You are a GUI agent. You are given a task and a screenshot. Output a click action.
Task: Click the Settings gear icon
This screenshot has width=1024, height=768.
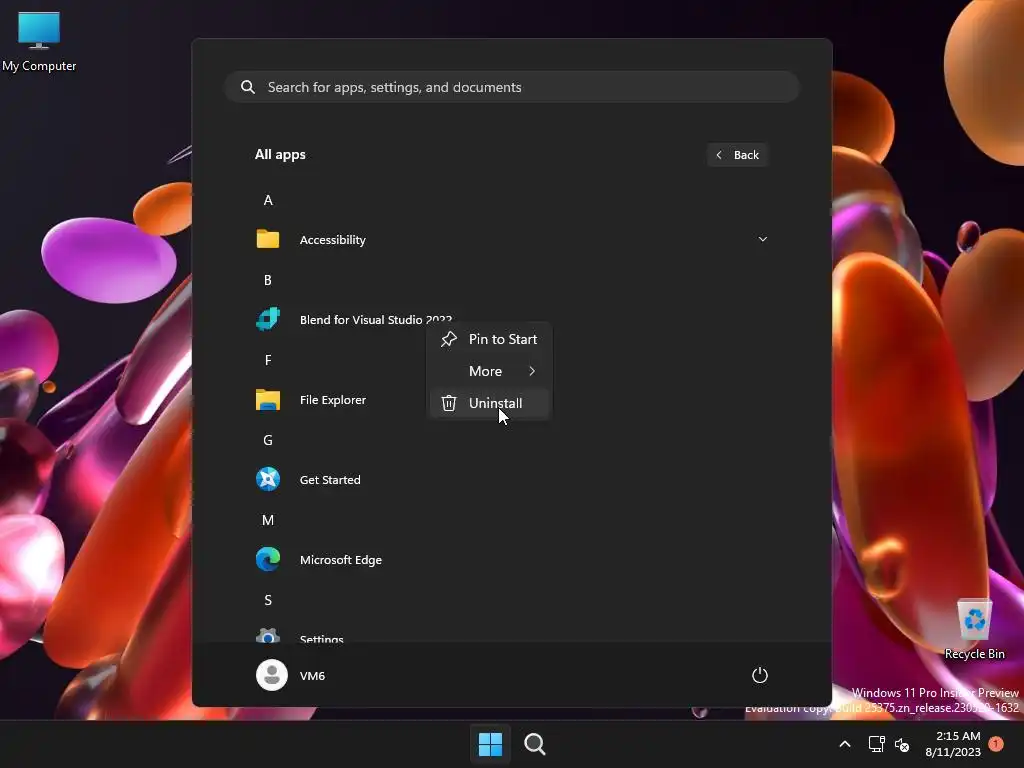click(268, 635)
